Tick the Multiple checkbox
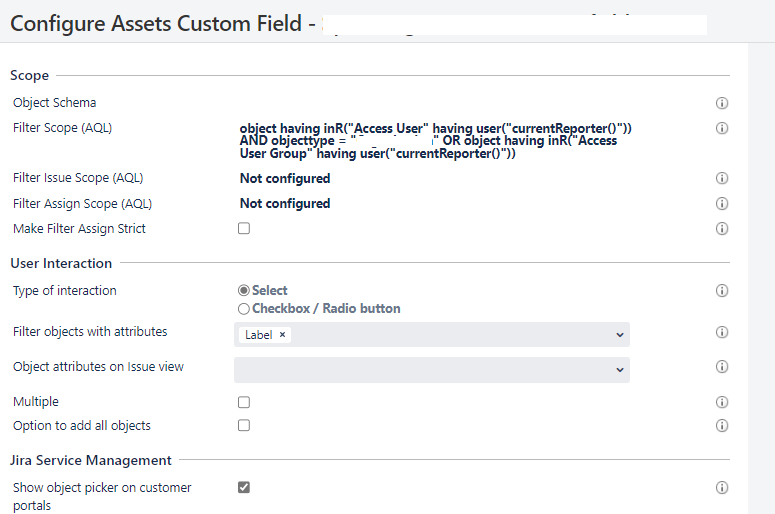The width and height of the screenshot is (775, 514). pyautogui.click(x=244, y=402)
